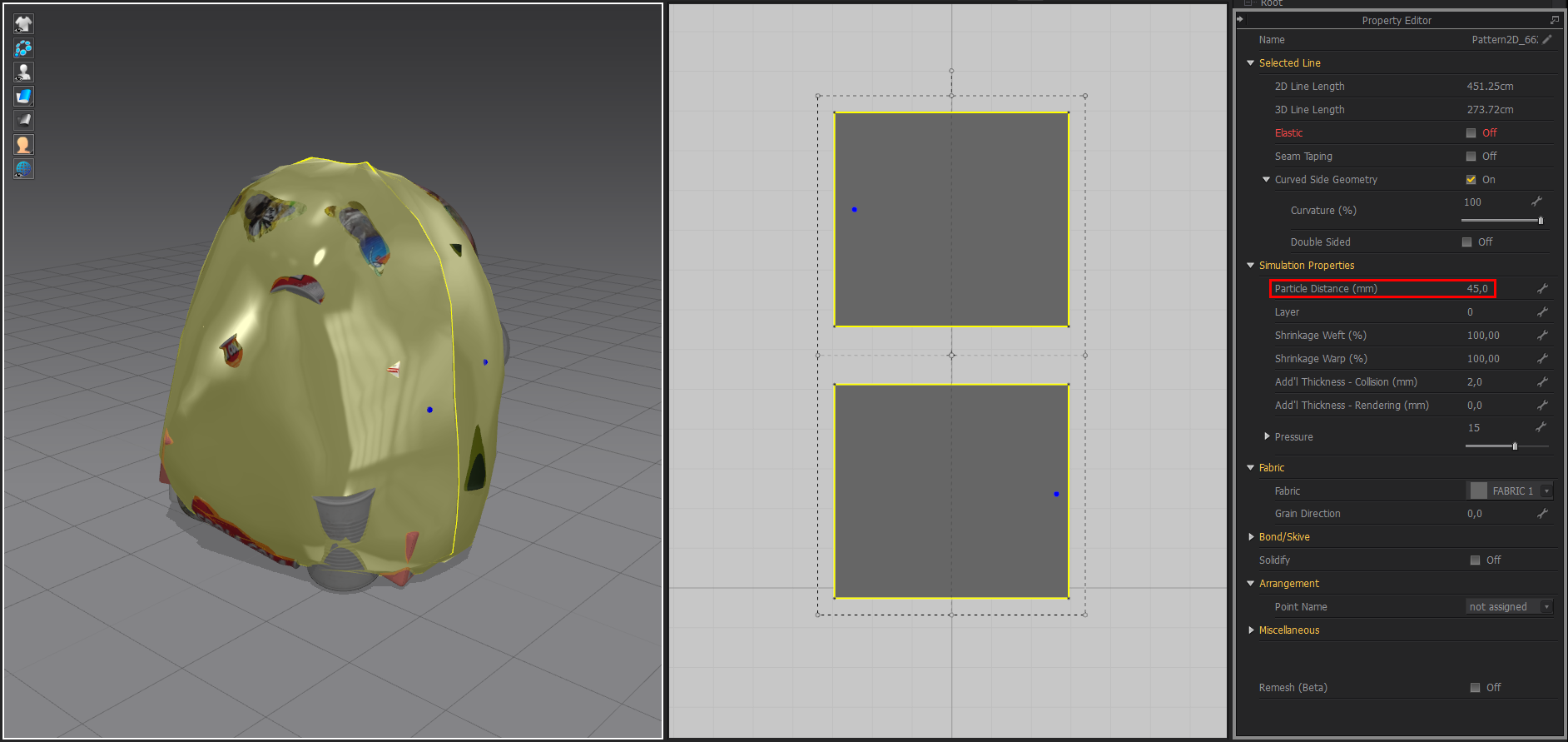The height and width of the screenshot is (742, 1568).
Task: Click the pencil icon to rename Pattern2D
Action: tap(1547, 39)
